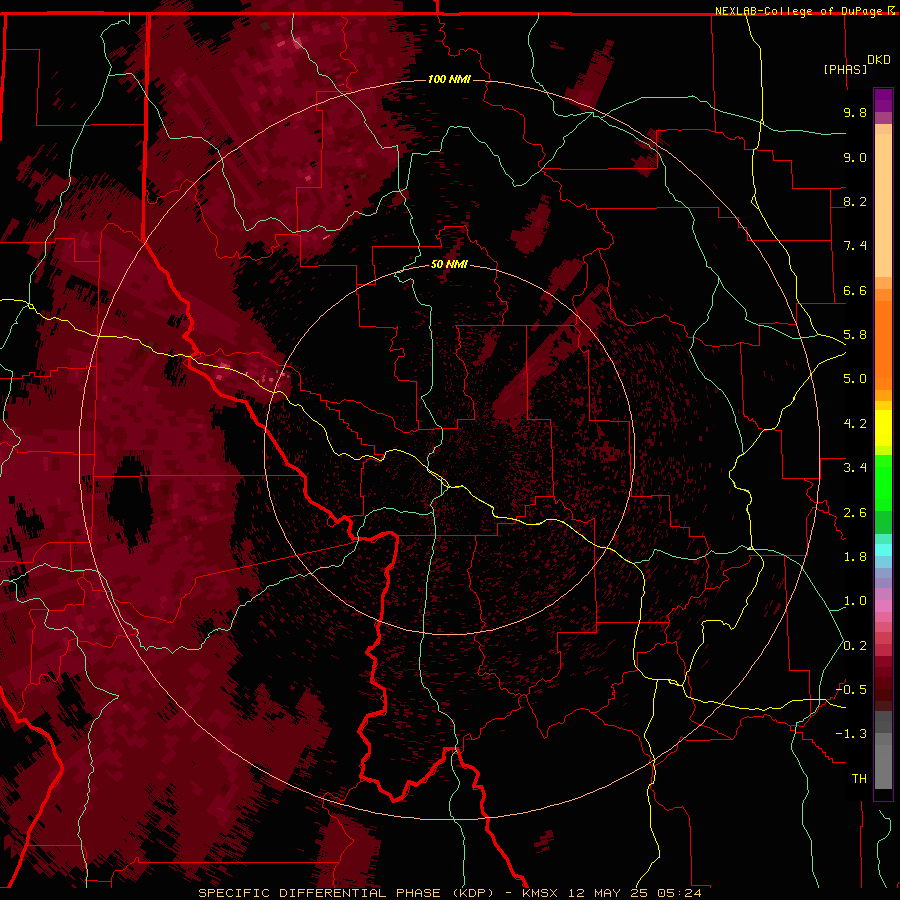The image size is (900, 900).
Task: Click the 9.0 value on the color scale
Action: tap(855, 157)
